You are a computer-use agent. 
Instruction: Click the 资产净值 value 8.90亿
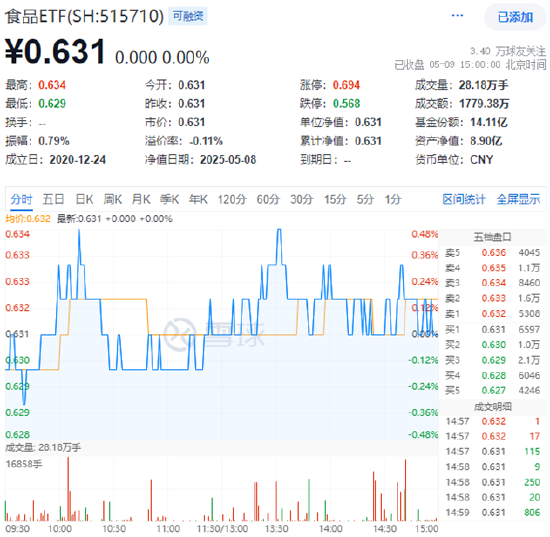486,141
